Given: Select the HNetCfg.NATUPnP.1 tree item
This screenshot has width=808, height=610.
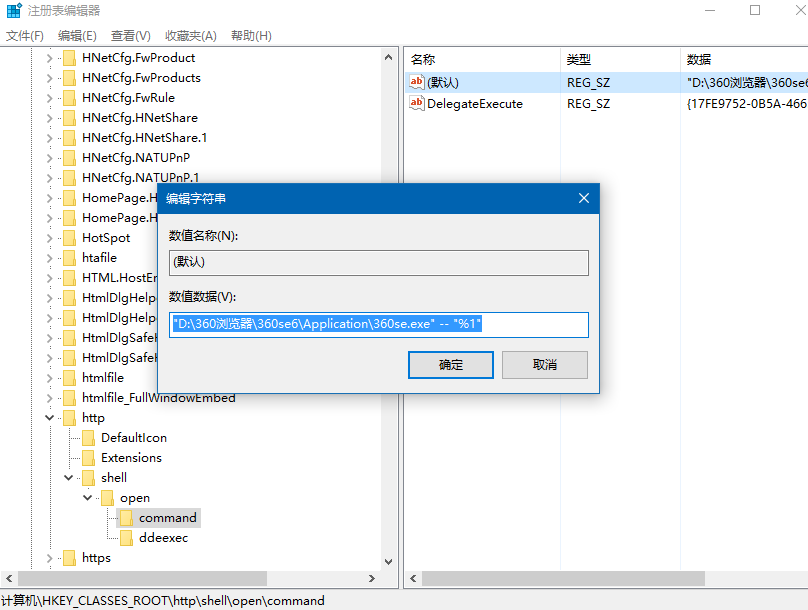Looking at the screenshot, I should pyautogui.click(x=141, y=178).
